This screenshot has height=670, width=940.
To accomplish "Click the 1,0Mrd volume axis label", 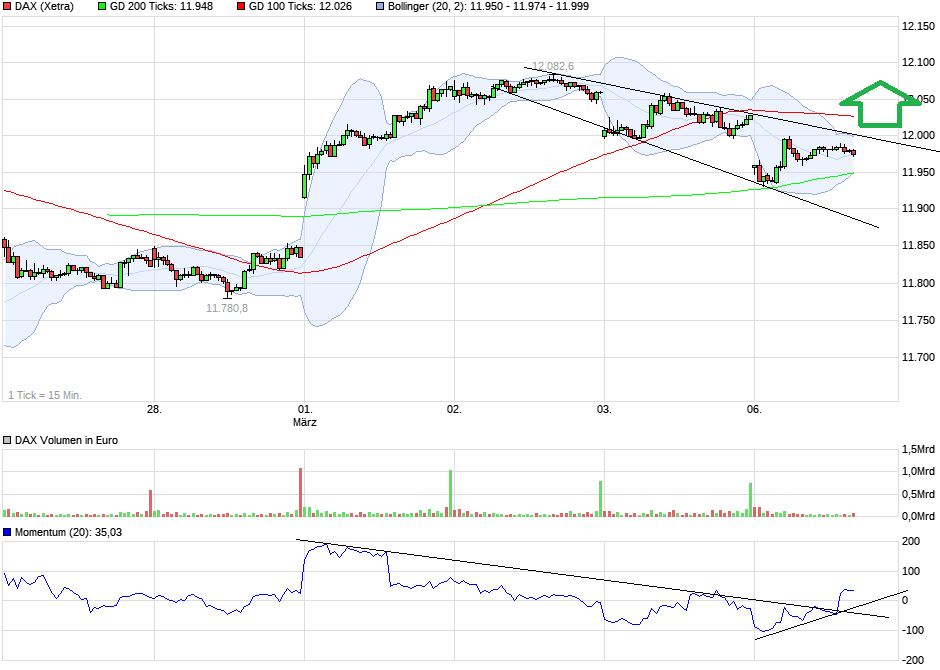I will (918, 472).
